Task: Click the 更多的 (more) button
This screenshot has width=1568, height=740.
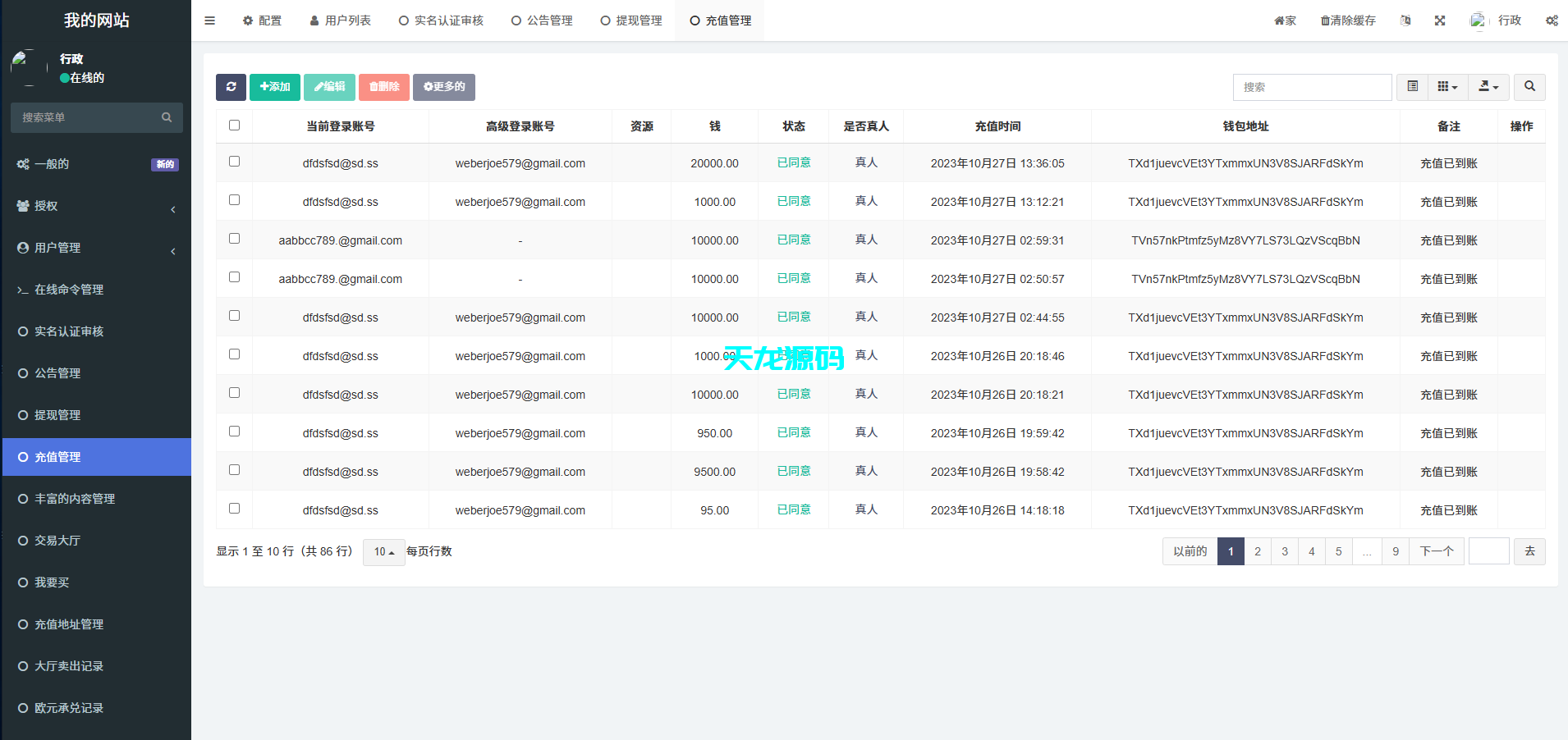Action: [x=443, y=86]
